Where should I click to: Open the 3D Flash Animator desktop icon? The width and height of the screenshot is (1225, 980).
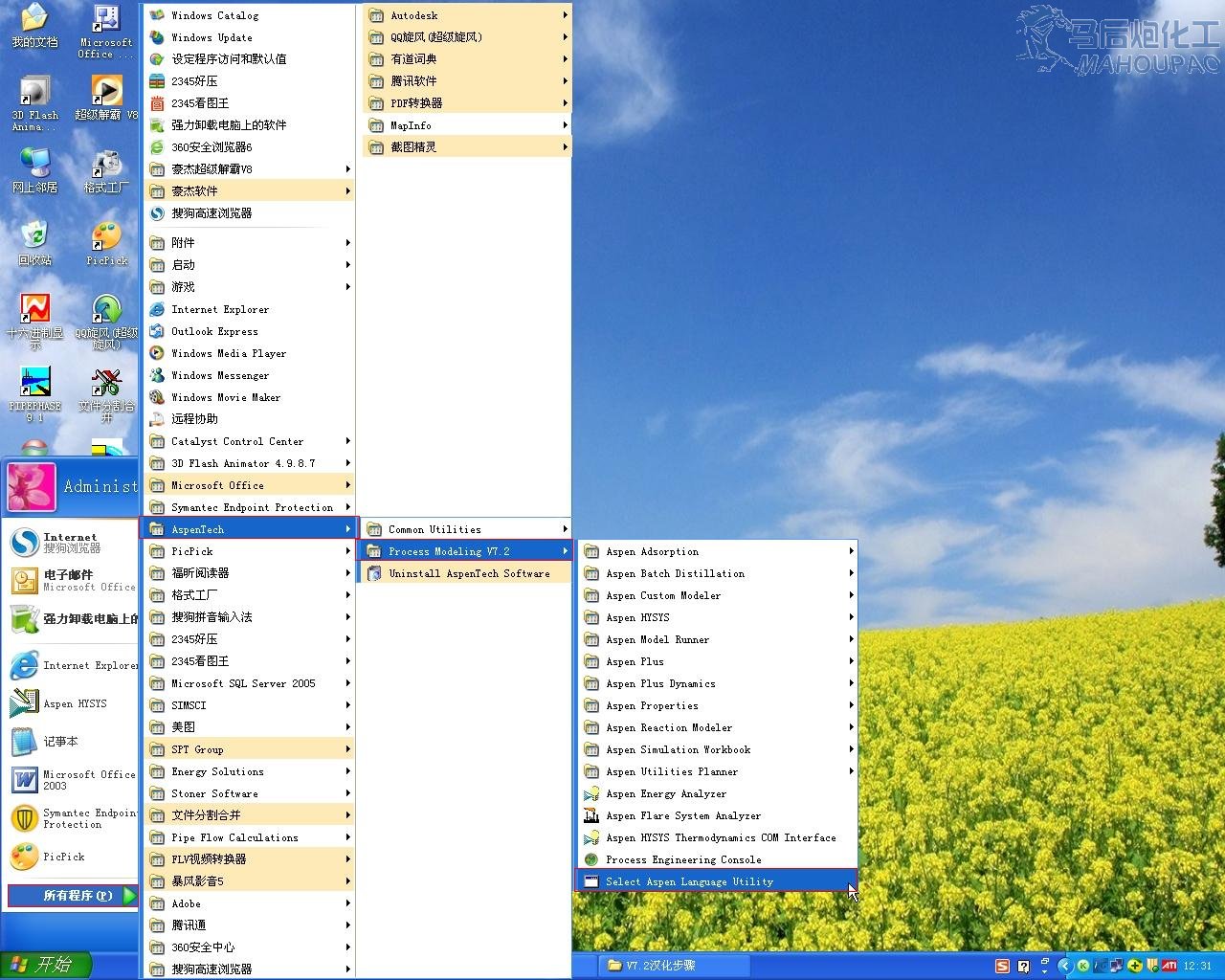tap(34, 104)
